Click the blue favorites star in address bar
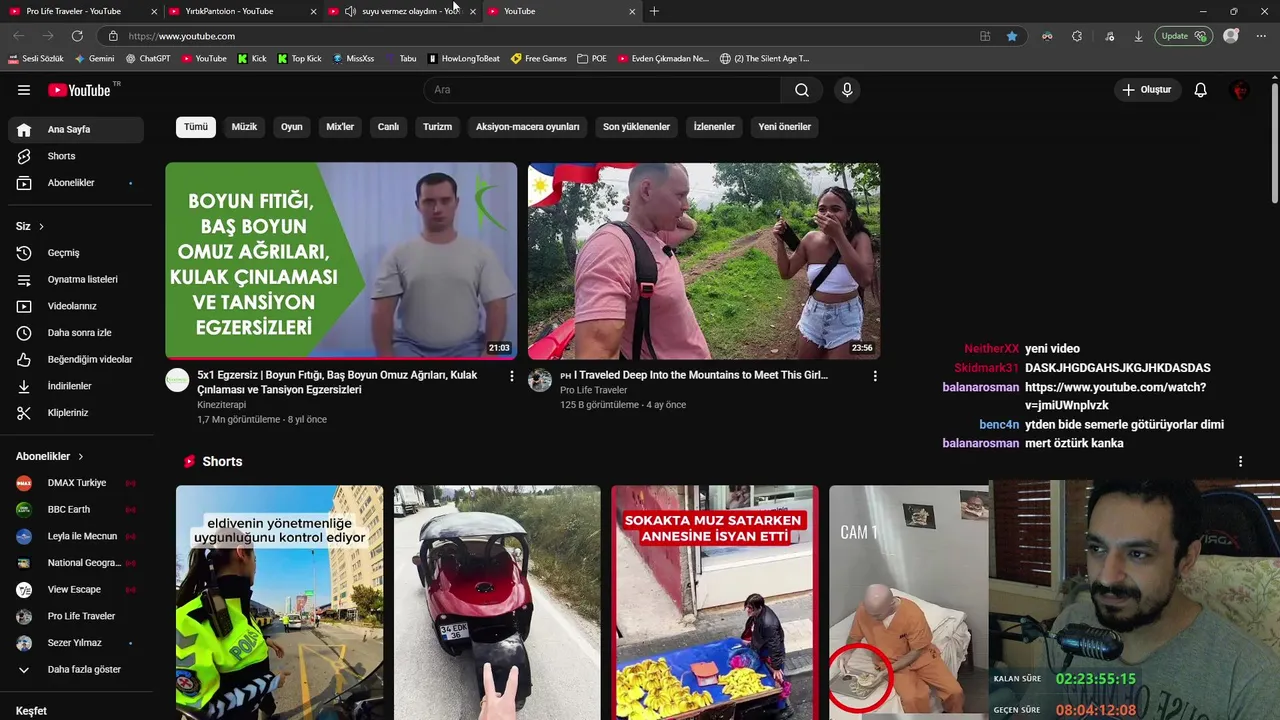 [x=1012, y=36]
